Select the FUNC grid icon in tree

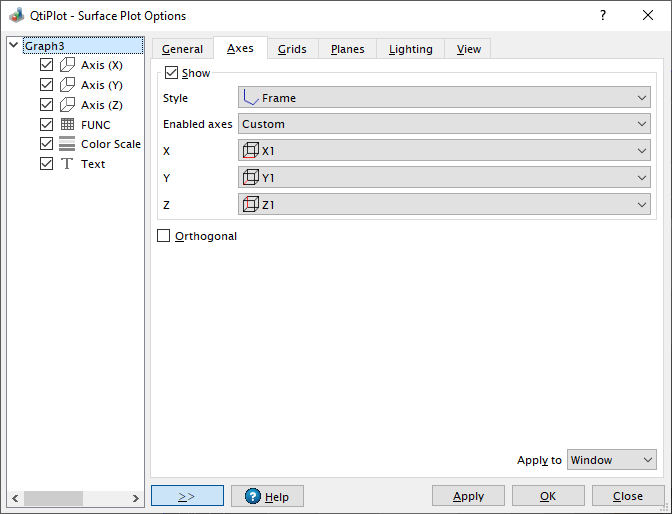pos(68,124)
